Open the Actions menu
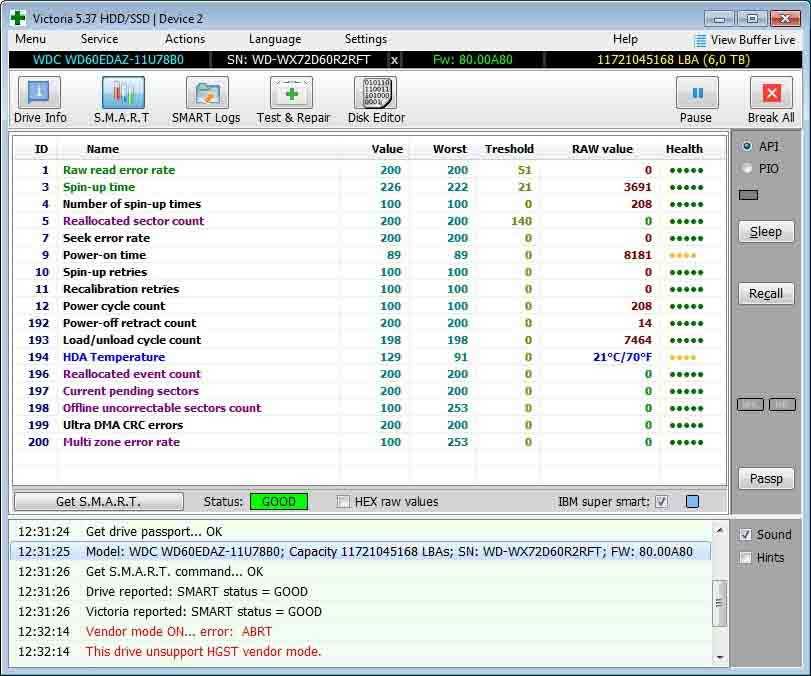The height and width of the screenshot is (676, 811). pos(185,39)
